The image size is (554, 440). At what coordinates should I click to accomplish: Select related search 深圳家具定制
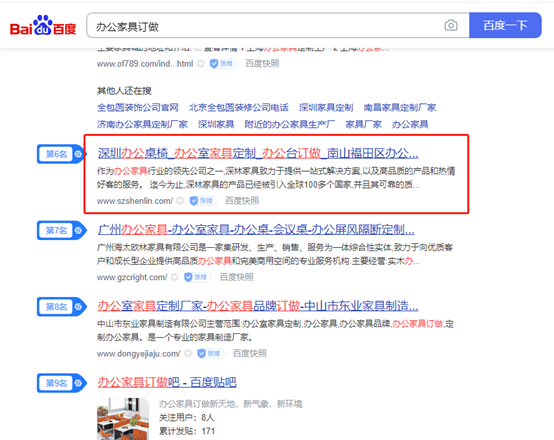(x=326, y=107)
